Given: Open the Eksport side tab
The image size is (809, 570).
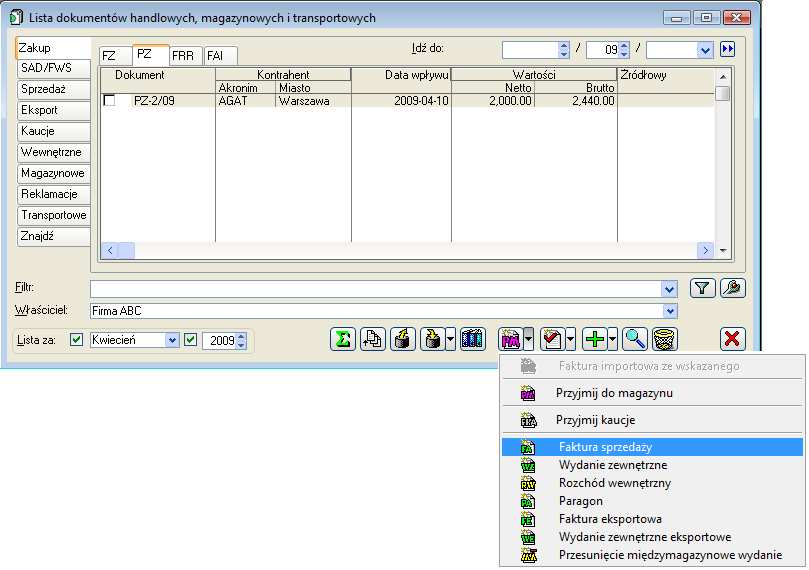Looking at the screenshot, I should click(54, 110).
